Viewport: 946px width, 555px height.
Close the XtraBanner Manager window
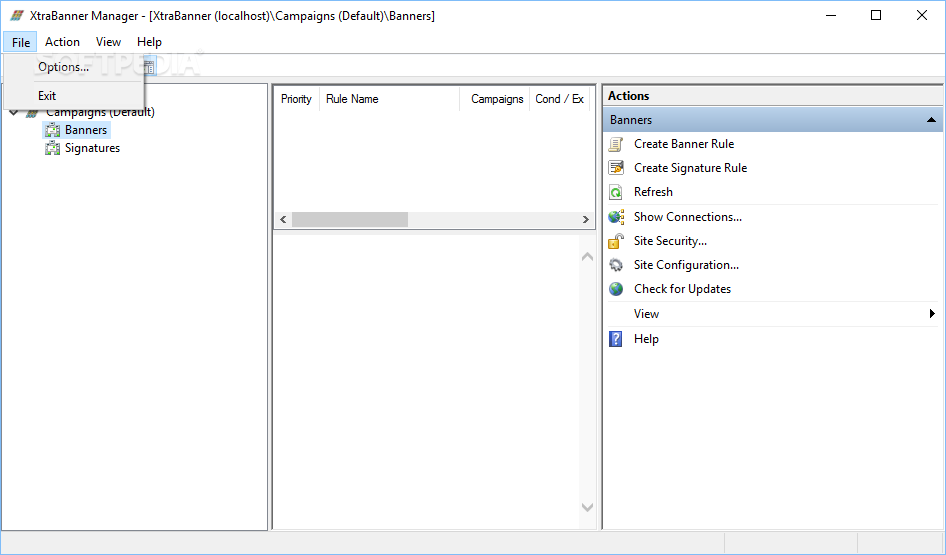tap(922, 16)
